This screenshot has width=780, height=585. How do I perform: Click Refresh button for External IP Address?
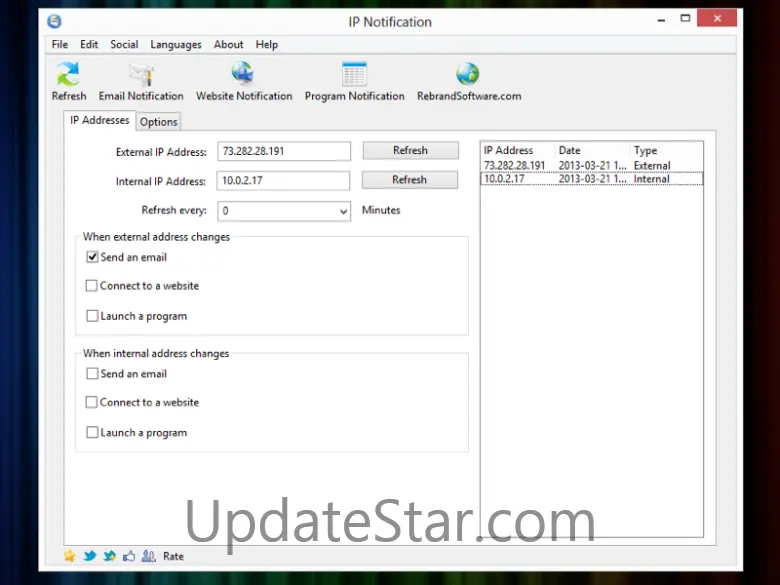coord(410,151)
